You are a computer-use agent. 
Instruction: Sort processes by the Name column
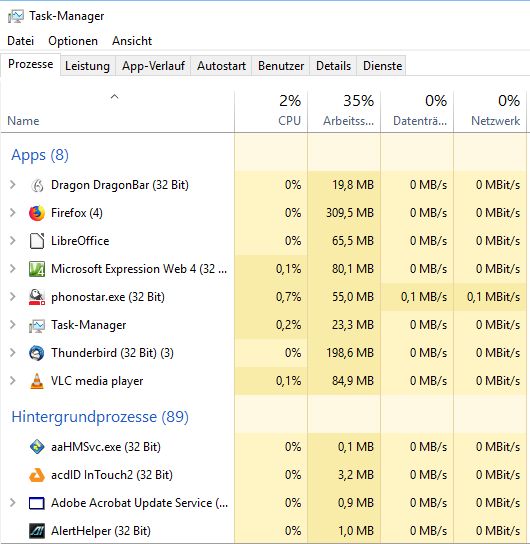tap(117, 111)
